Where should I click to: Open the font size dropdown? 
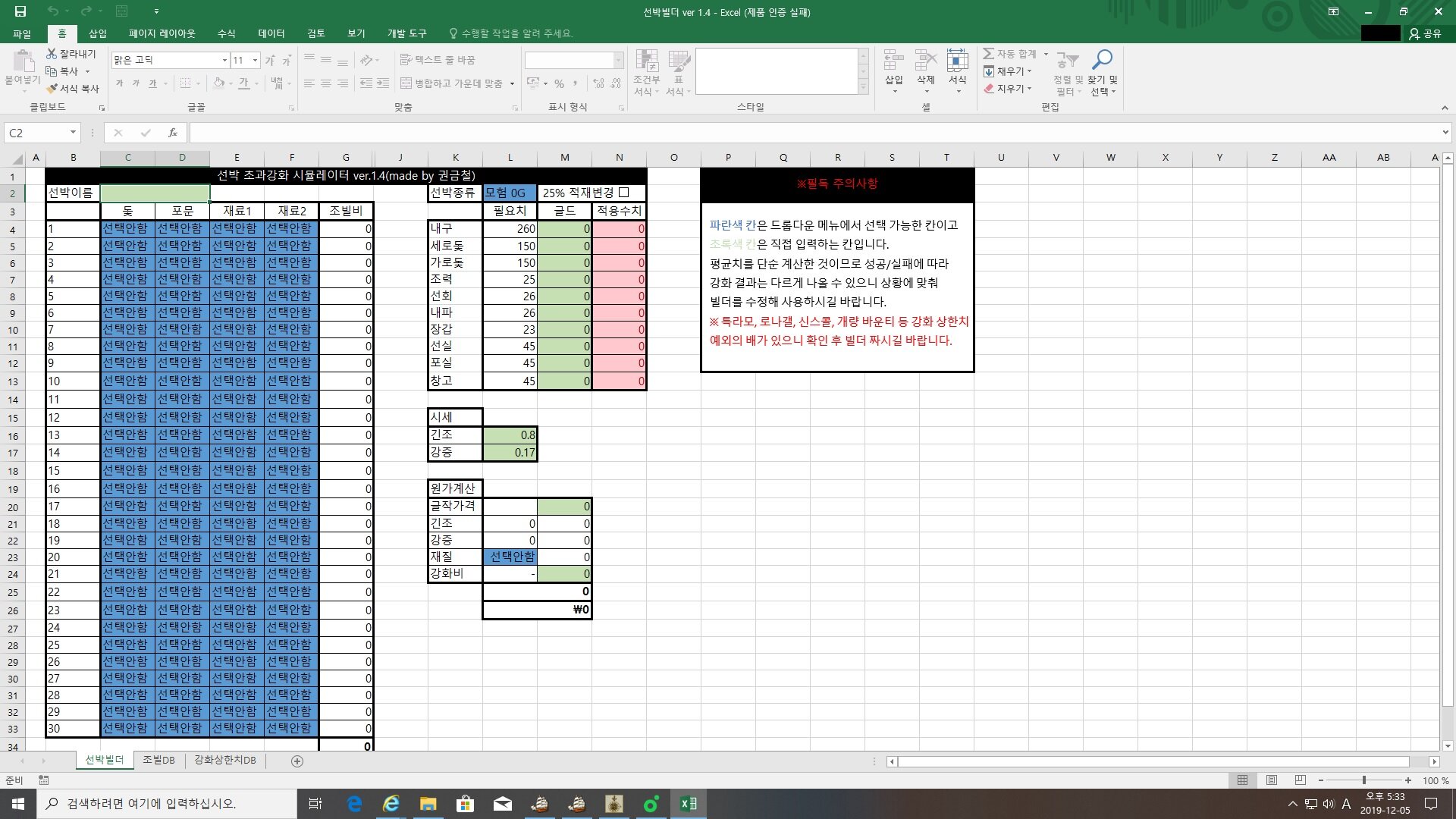(256, 60)
